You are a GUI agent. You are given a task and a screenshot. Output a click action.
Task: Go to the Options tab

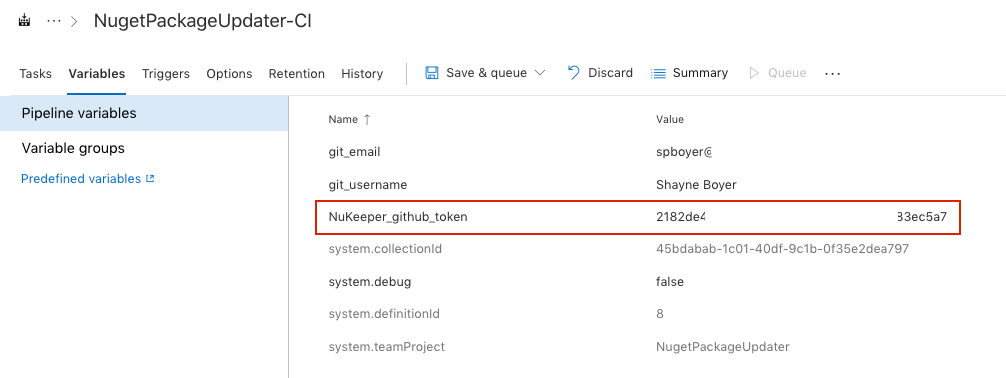click(x=229, y=74)
